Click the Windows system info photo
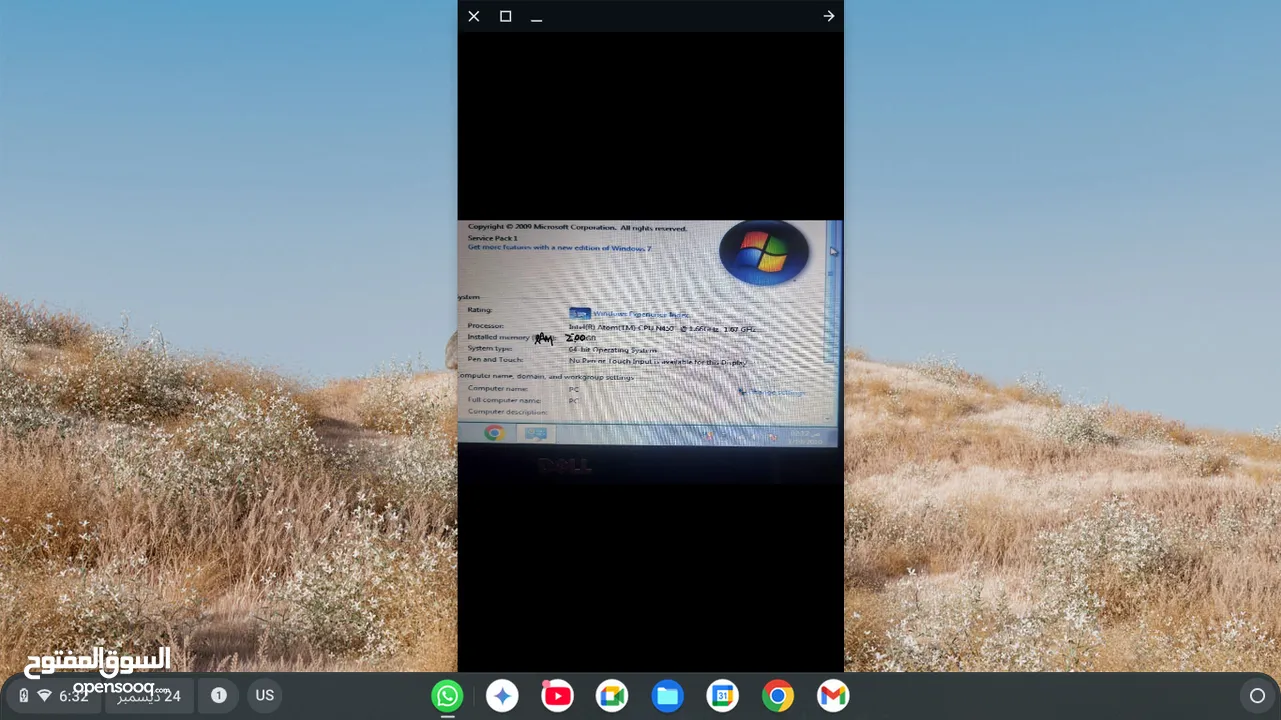The image size is (1281, 720). 650,352
